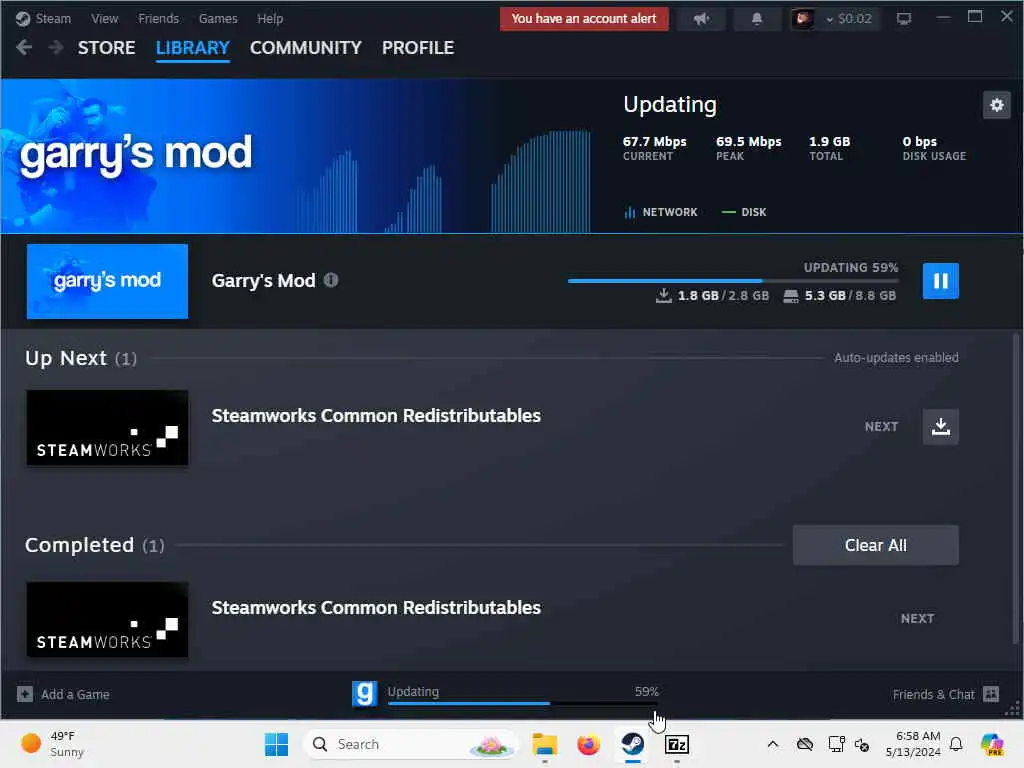Start Steamworks Common Redistributables download now
Screen dimensions: 1024x768
tap(940, 426)
